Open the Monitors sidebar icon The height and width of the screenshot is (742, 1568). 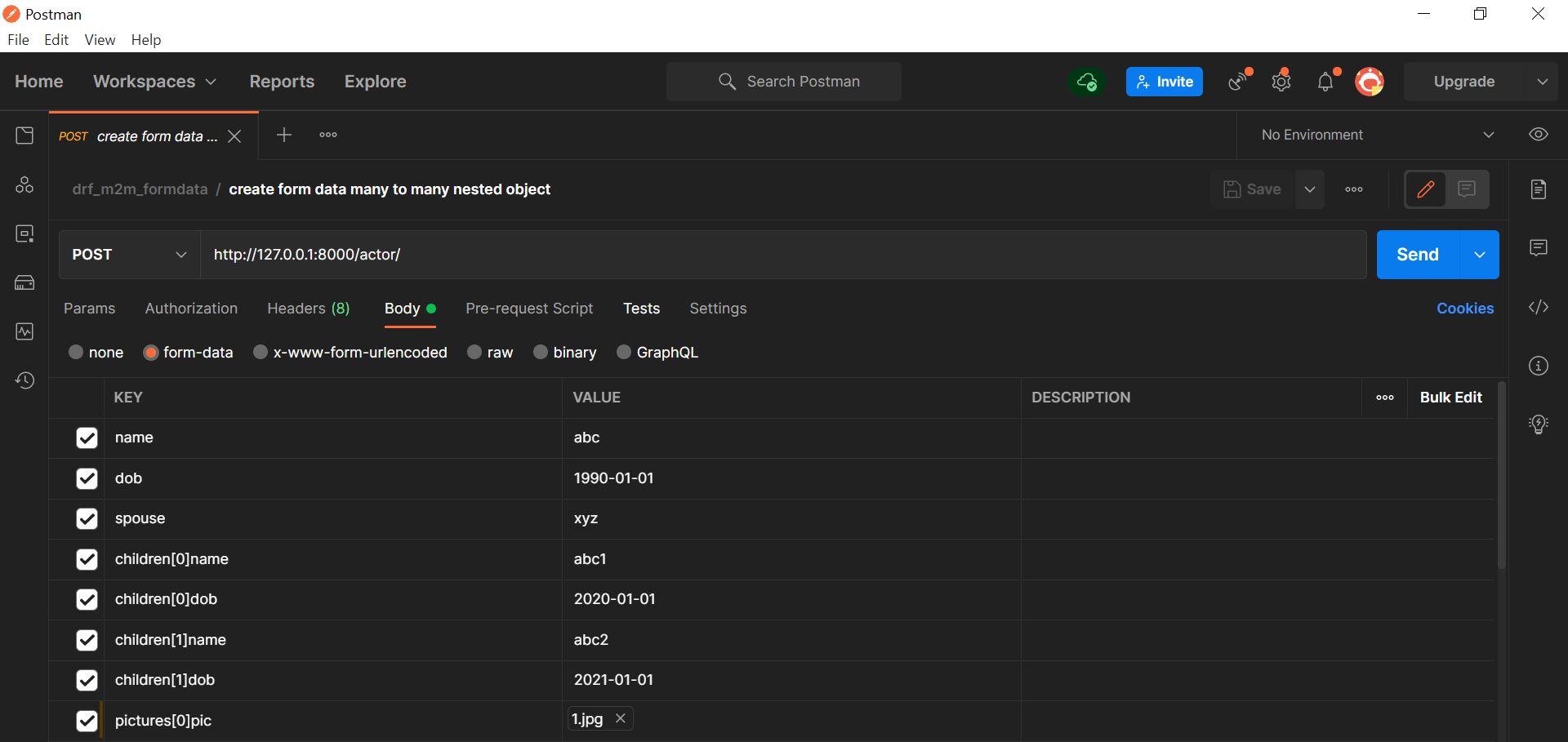tap(24, 331)
